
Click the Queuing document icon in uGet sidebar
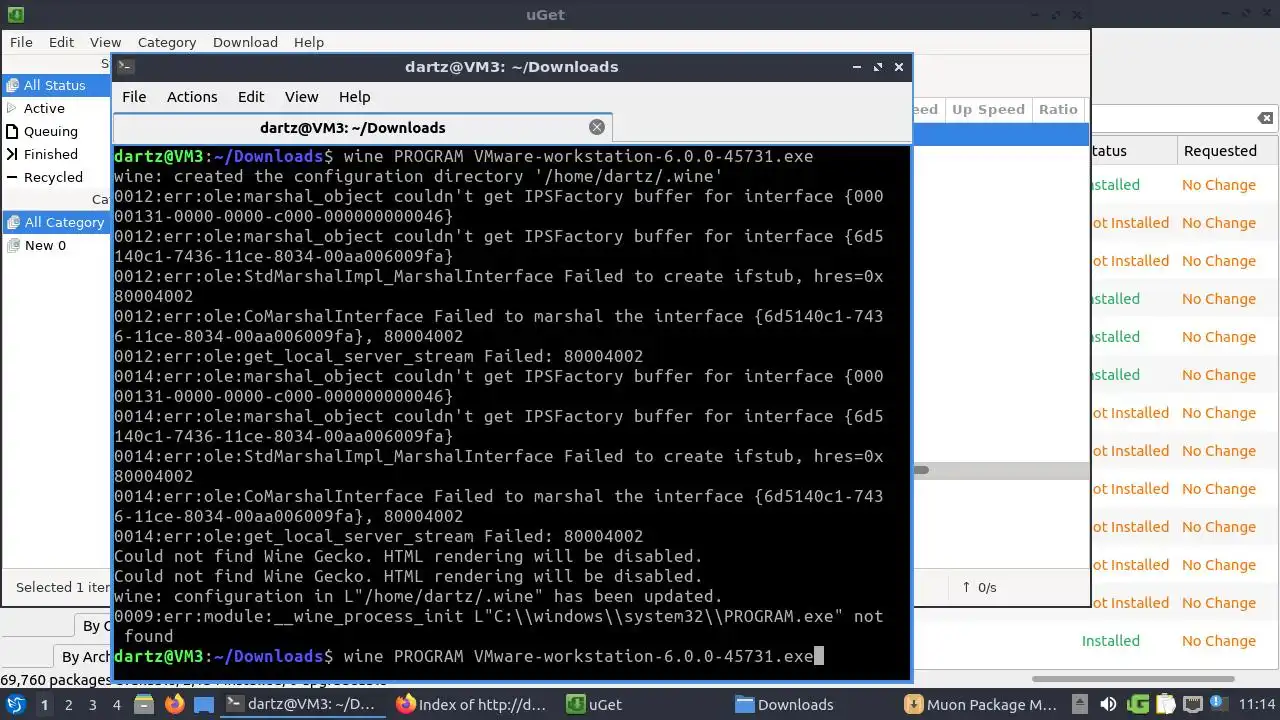click(12, 131)
